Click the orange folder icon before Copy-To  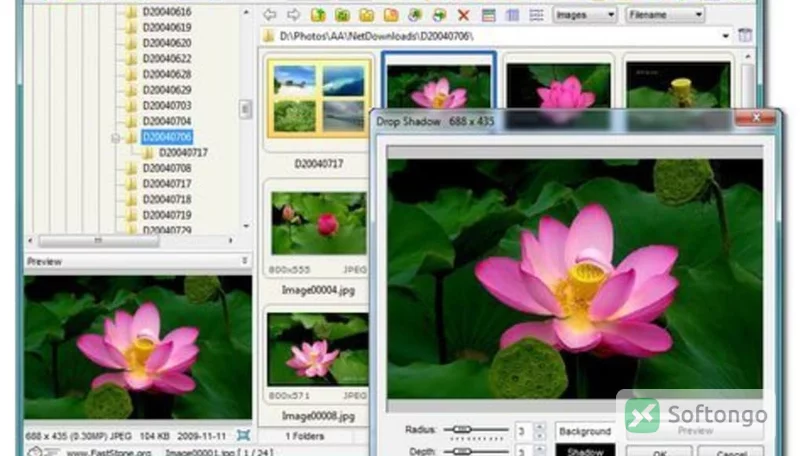click(x=391, y=15)
